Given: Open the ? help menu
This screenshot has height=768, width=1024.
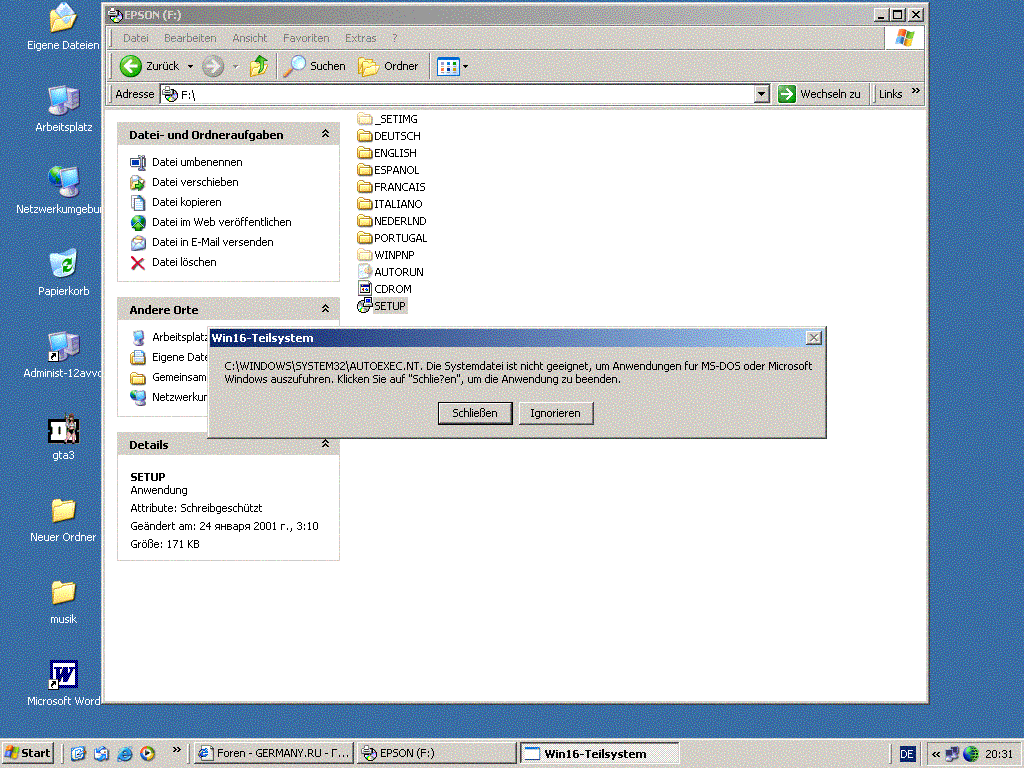Looking at the screenshot, I should click(x=394, y=38).
